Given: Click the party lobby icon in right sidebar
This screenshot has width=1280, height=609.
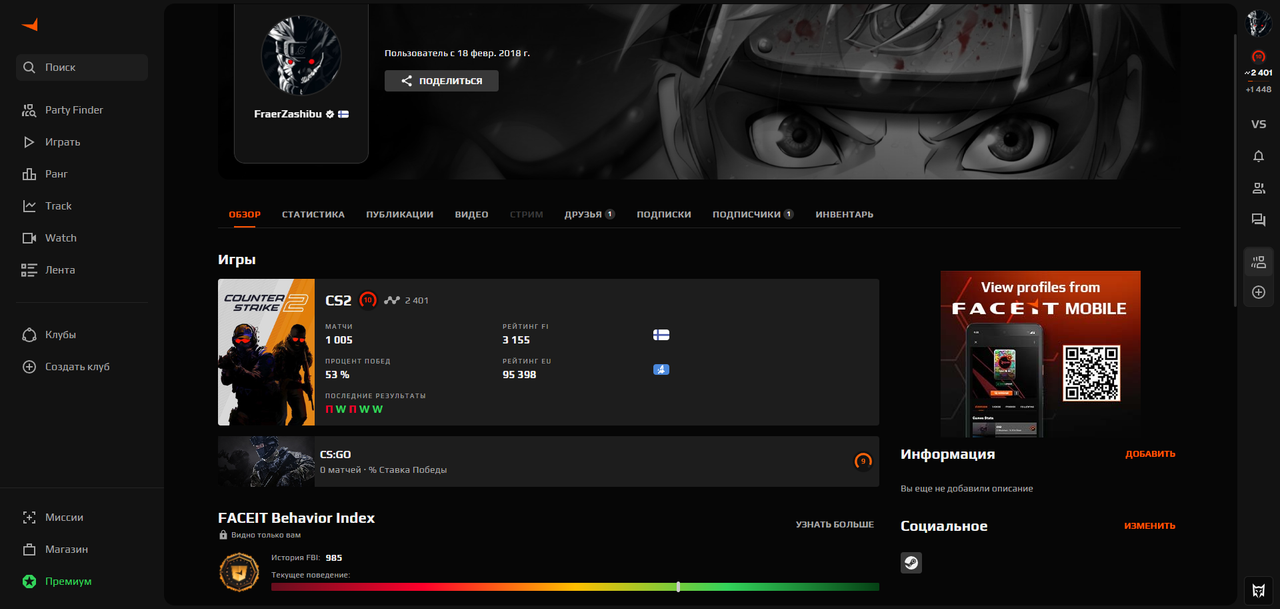Looking at the screenshot, I should pyautogui.click(x=1258, y=262).
